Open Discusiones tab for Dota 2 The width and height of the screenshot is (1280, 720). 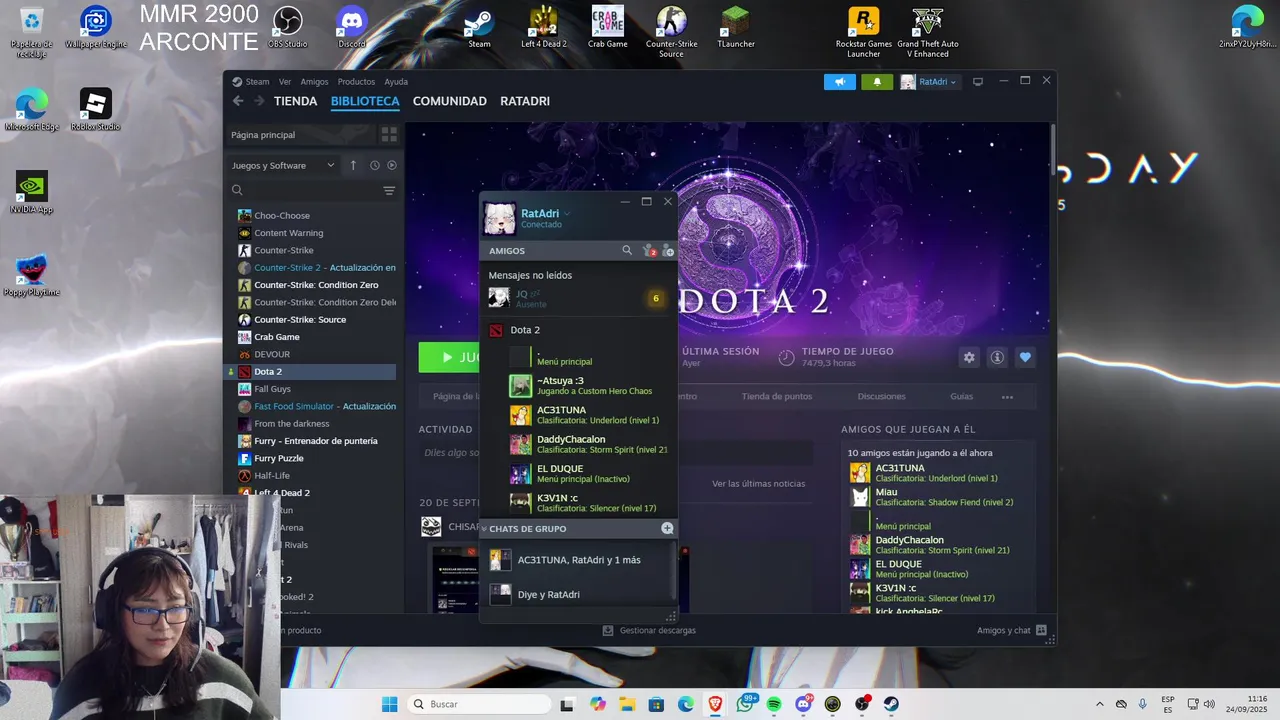(881, 397)
